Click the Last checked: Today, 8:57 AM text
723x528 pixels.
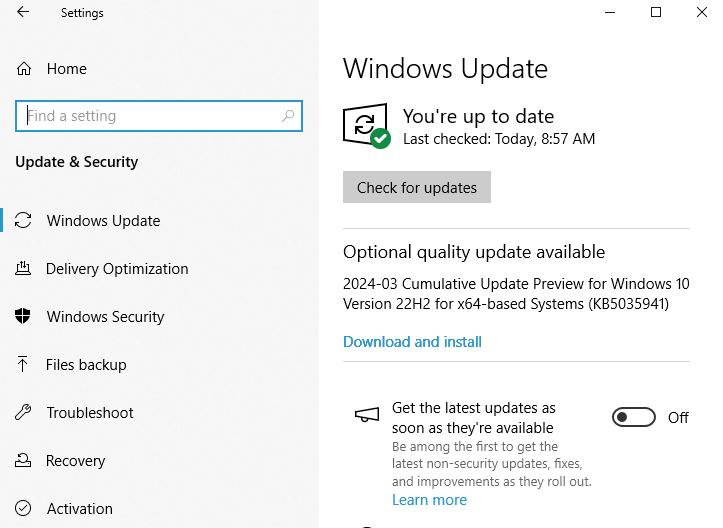(499, 139)
